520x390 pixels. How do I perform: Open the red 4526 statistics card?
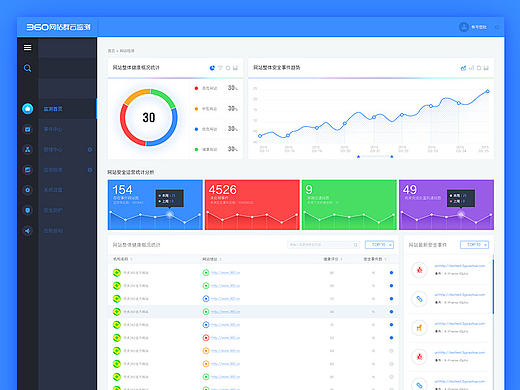pyautogui.click(x=252, y=205)
